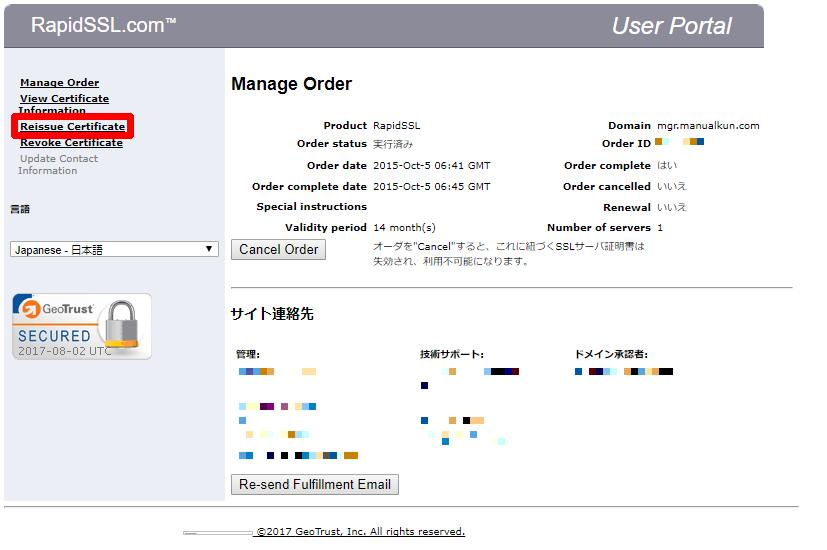Open the Japanese language dropdown
The width and height of the screenshot is (827, 550).
point(113,249)
